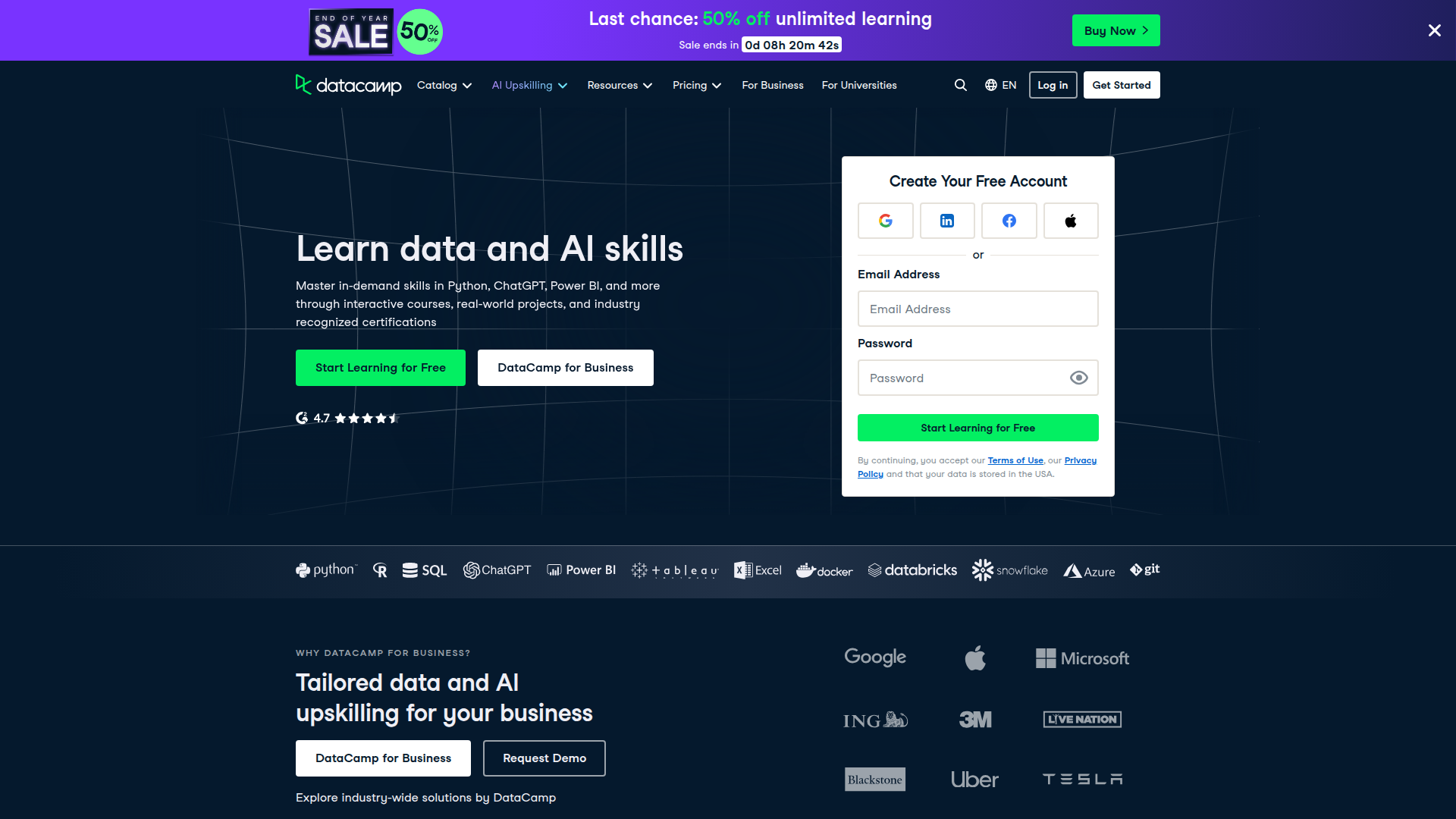
Task: Sign up with the Google icon
Action: click(x=885, y=221)
